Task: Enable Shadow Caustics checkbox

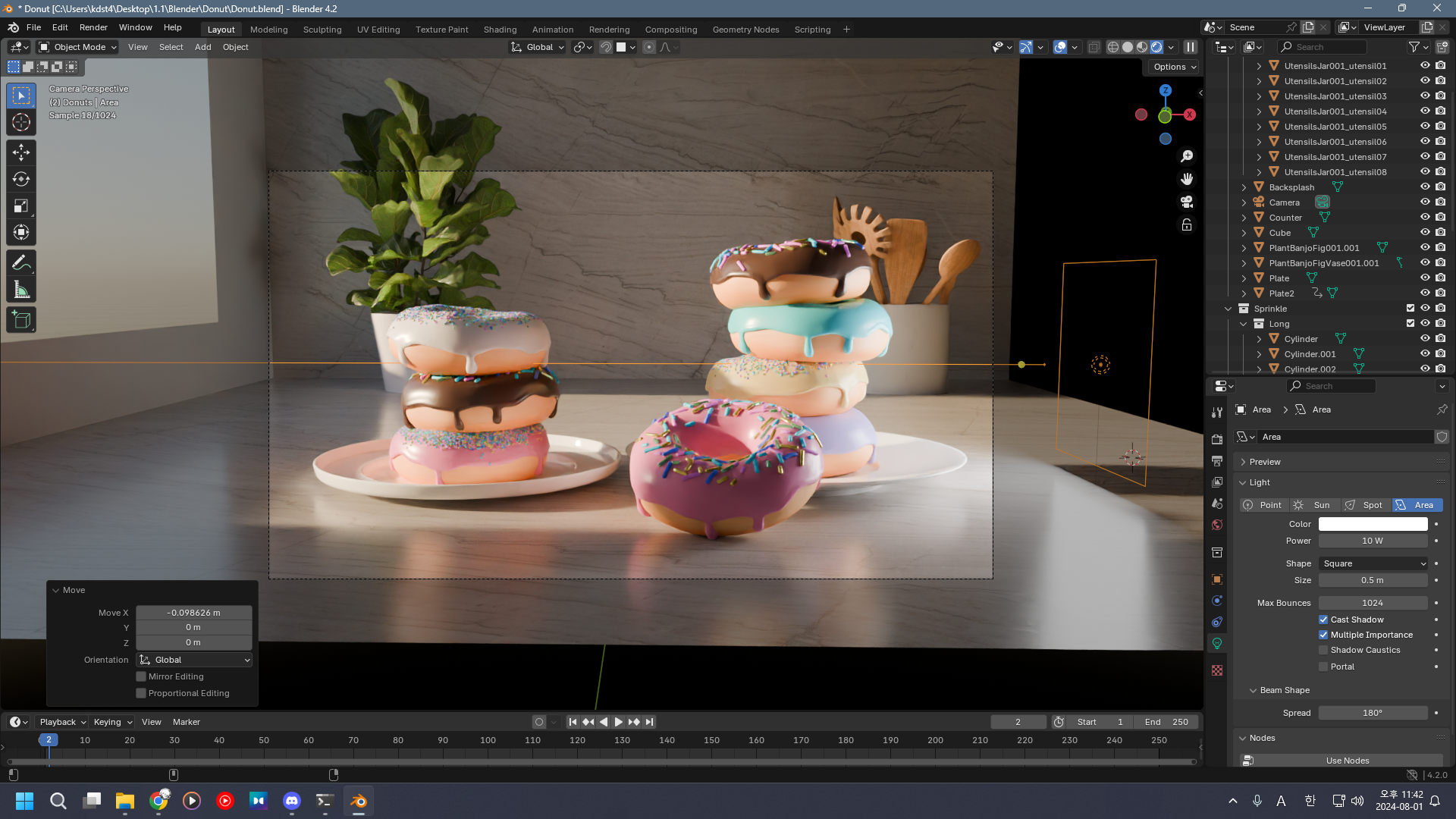Action: click(x=1323, y=651)
